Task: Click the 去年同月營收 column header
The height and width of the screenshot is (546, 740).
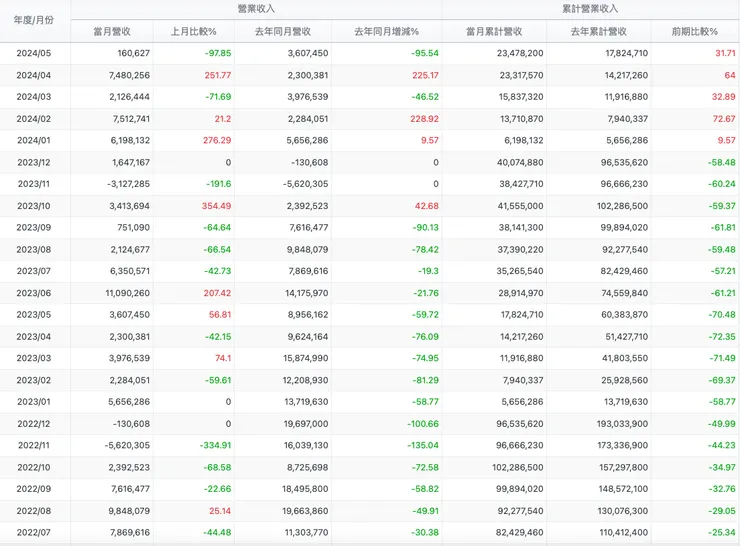Action: (283, 32)
